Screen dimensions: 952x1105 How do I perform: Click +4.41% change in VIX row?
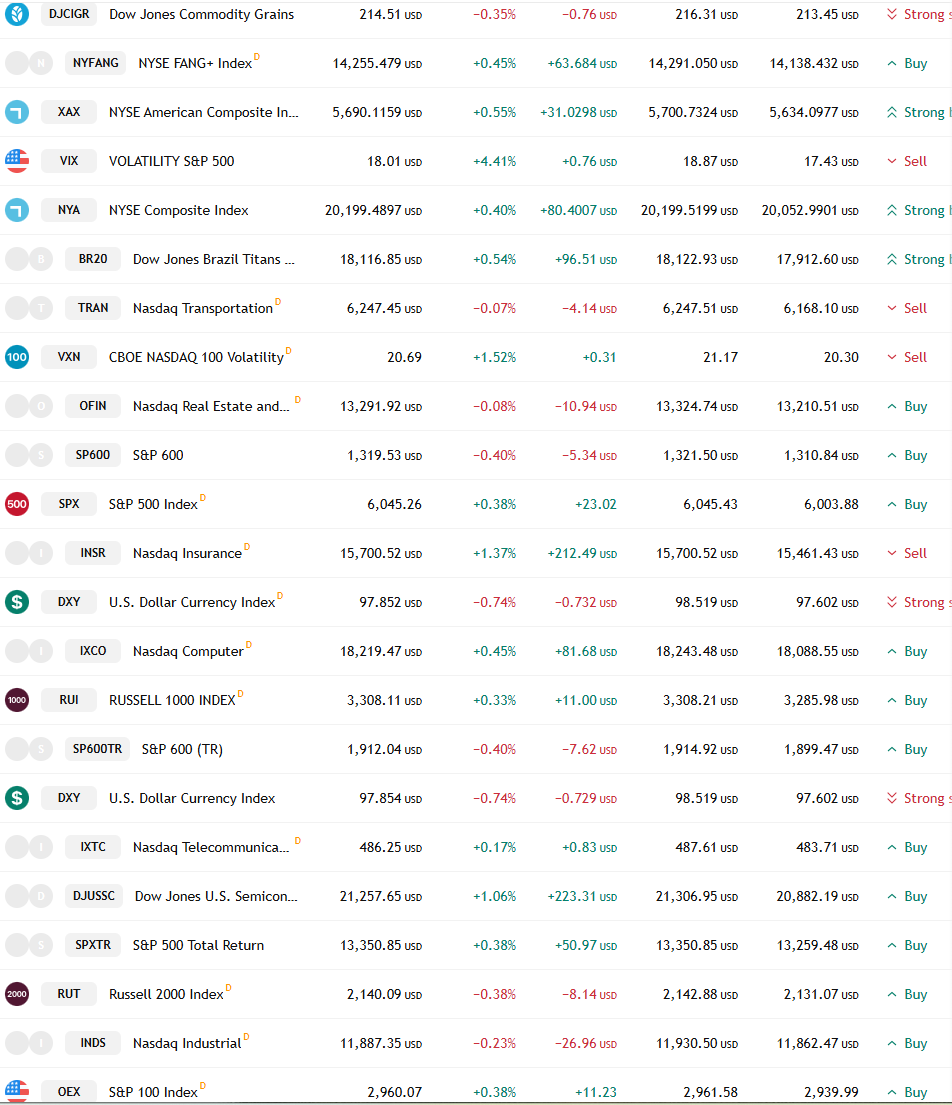click(x=494, y=161)
